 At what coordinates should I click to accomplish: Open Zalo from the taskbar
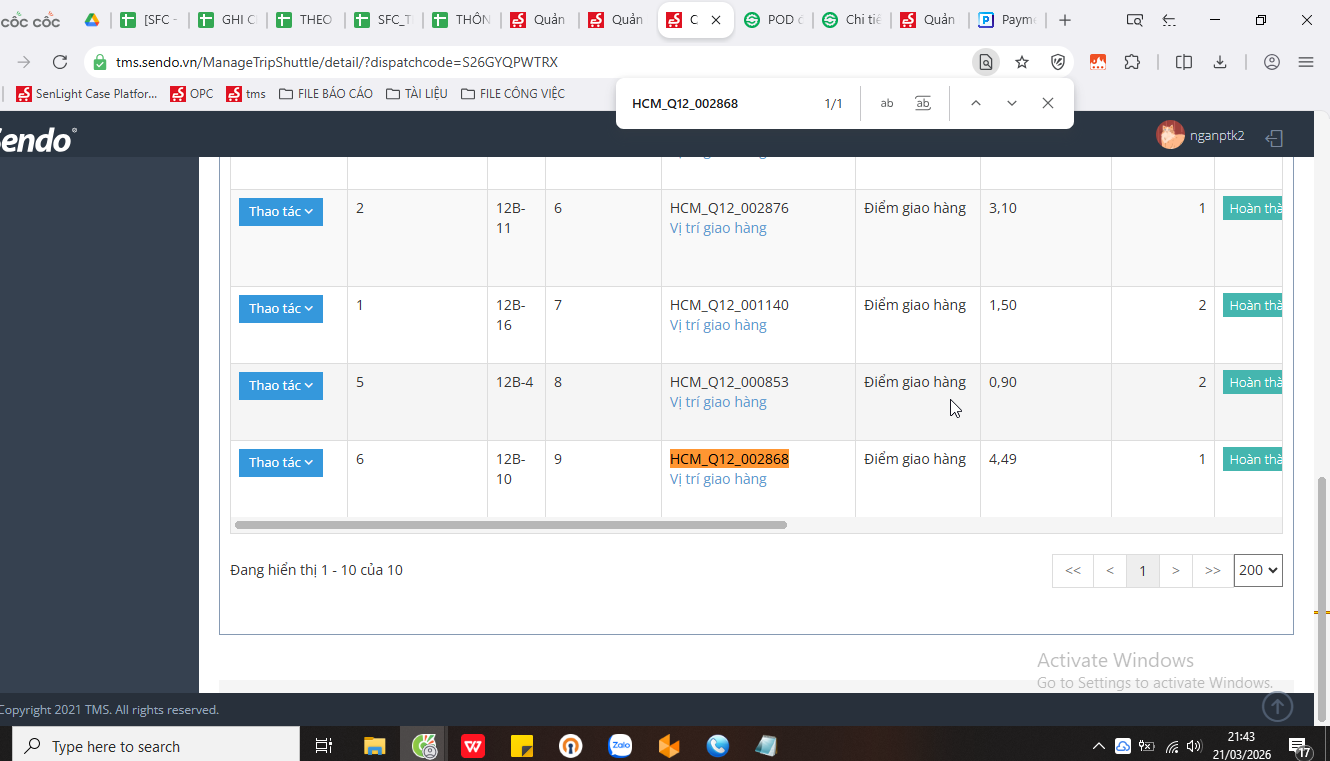(x=621, y=746)
